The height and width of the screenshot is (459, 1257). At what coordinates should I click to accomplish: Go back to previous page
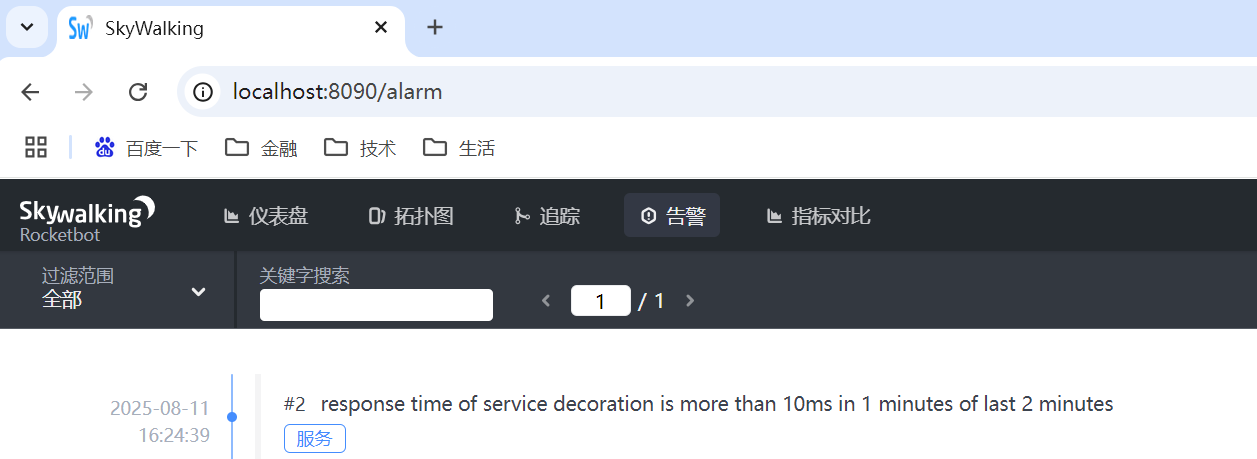coord(30,92)
